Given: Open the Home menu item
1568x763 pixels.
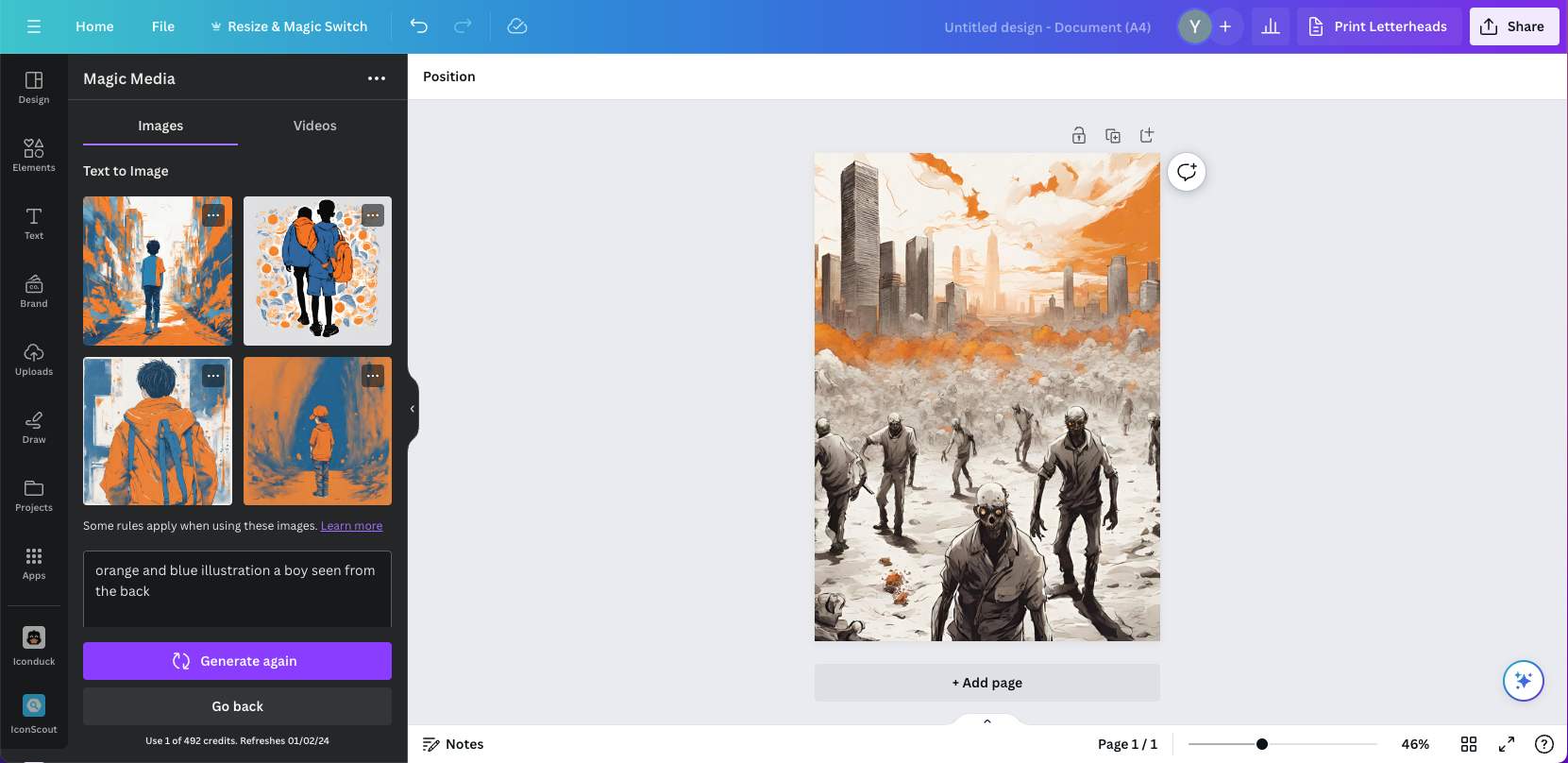Looking at the screenshot, I should (94, 26).
